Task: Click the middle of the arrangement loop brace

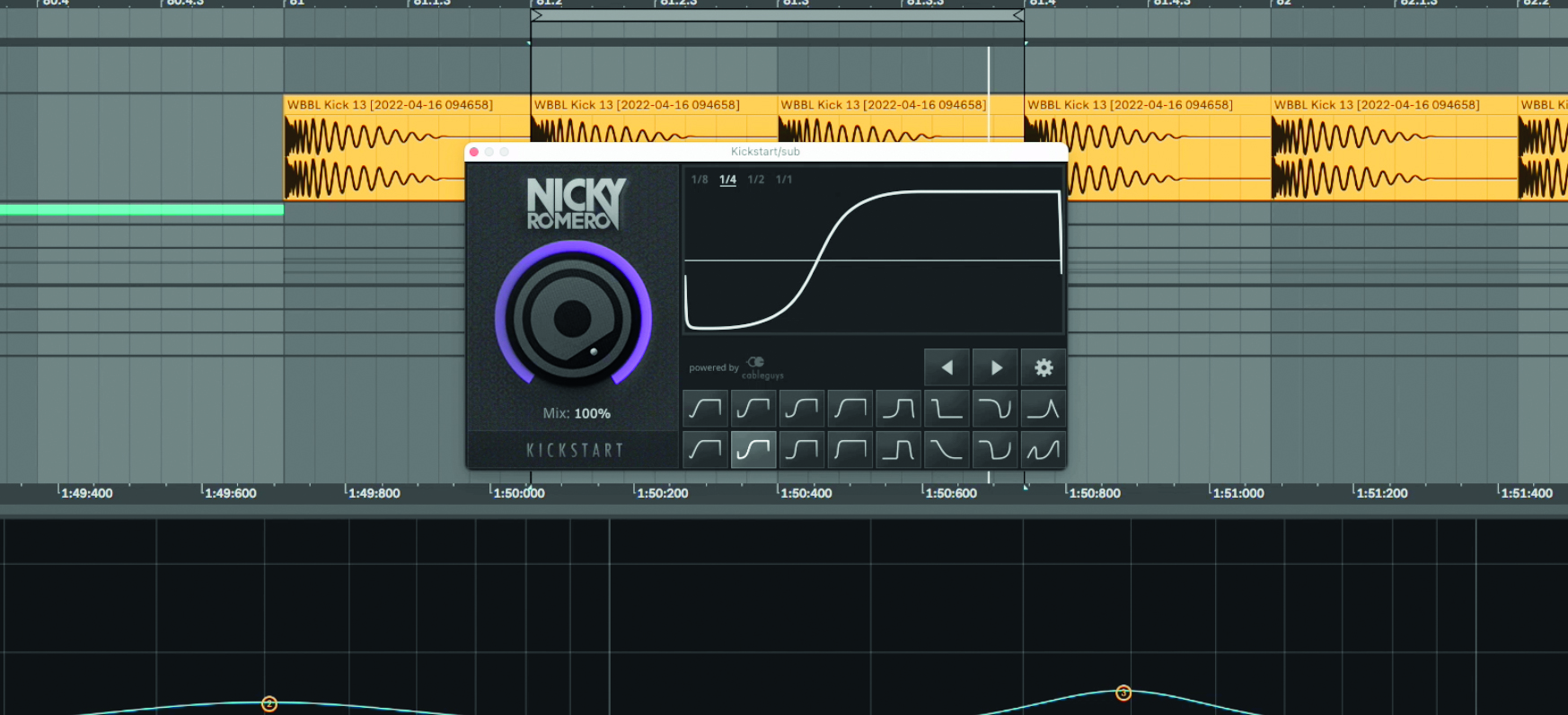Action: [778, 15]
